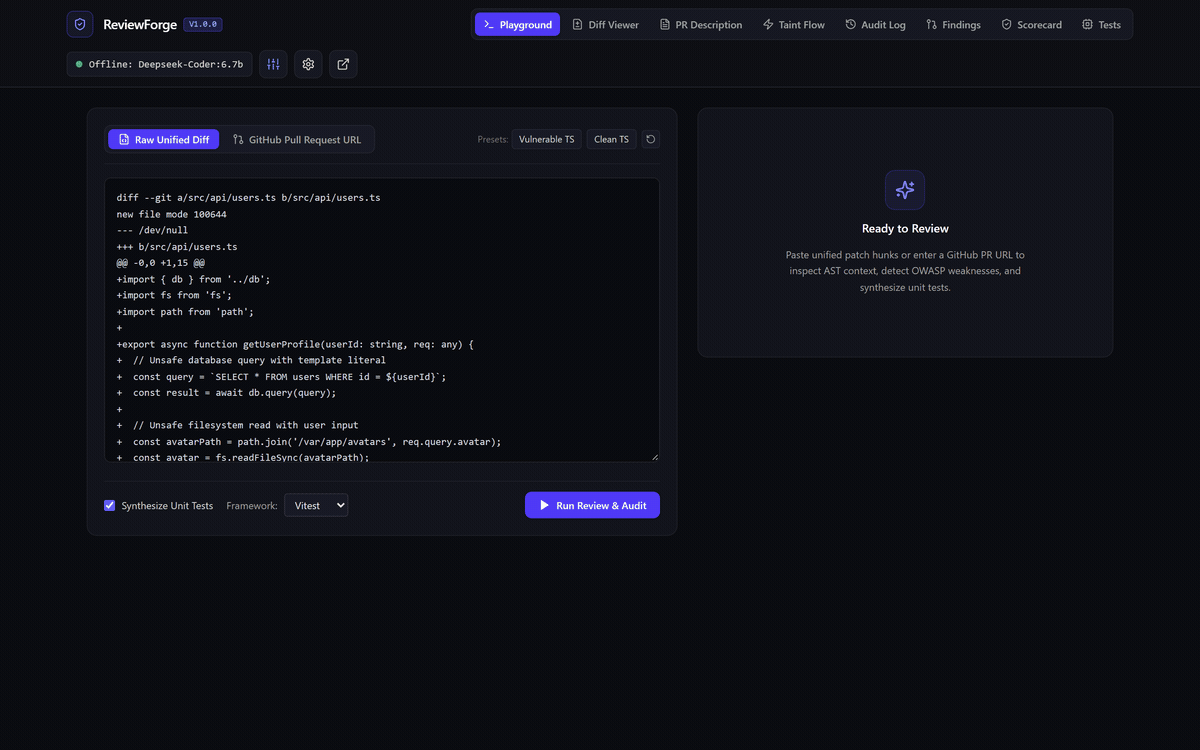Screen dimensions: 1200x750
Task: Open the Diff Viewer tab
Action: pos(605,24)
